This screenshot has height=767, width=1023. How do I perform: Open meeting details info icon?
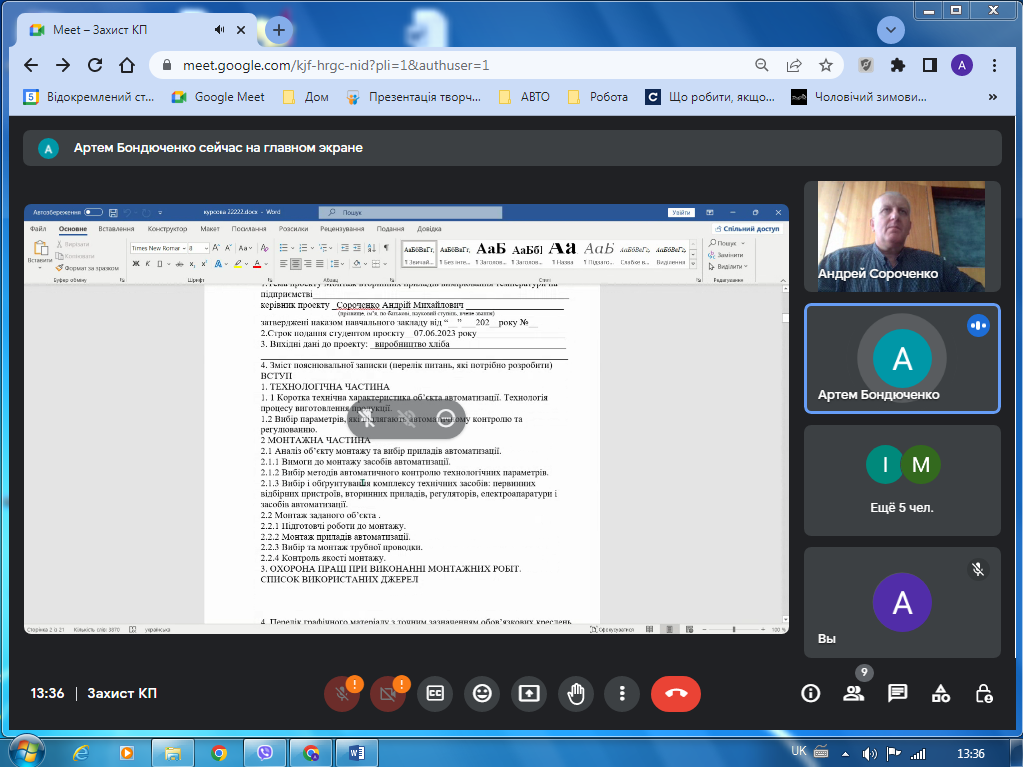click(811, 693)
